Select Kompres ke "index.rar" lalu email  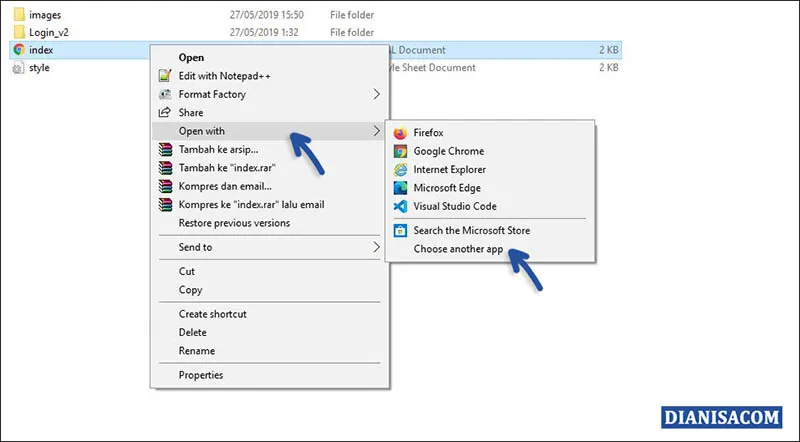pyautogui.click(x=270, y=205)
